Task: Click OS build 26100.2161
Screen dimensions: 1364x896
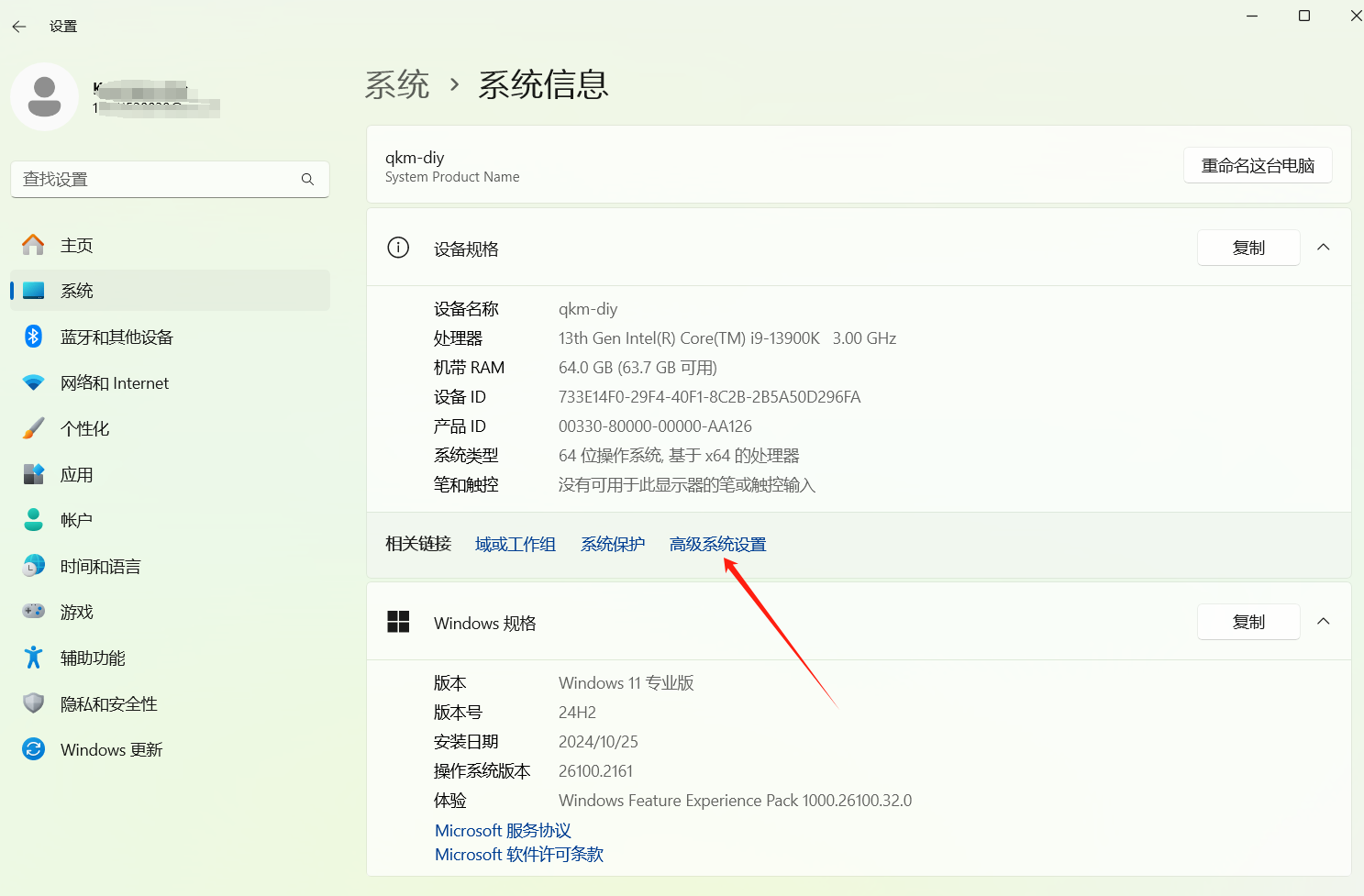Action: click(595, 771)
